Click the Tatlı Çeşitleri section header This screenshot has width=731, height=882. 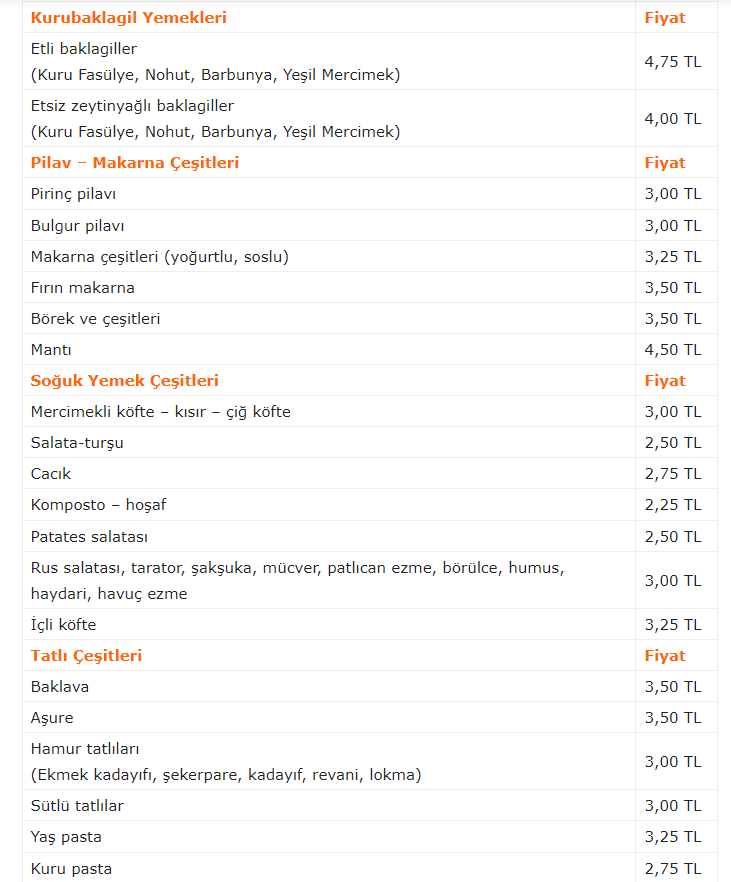pyautogui.click(x=87, y=656)
